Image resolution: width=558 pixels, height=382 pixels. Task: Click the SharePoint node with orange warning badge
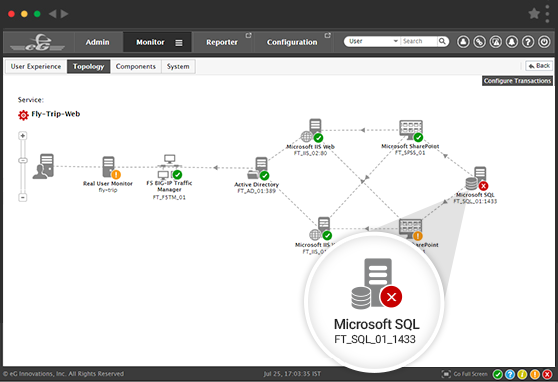tap(412, 228)
